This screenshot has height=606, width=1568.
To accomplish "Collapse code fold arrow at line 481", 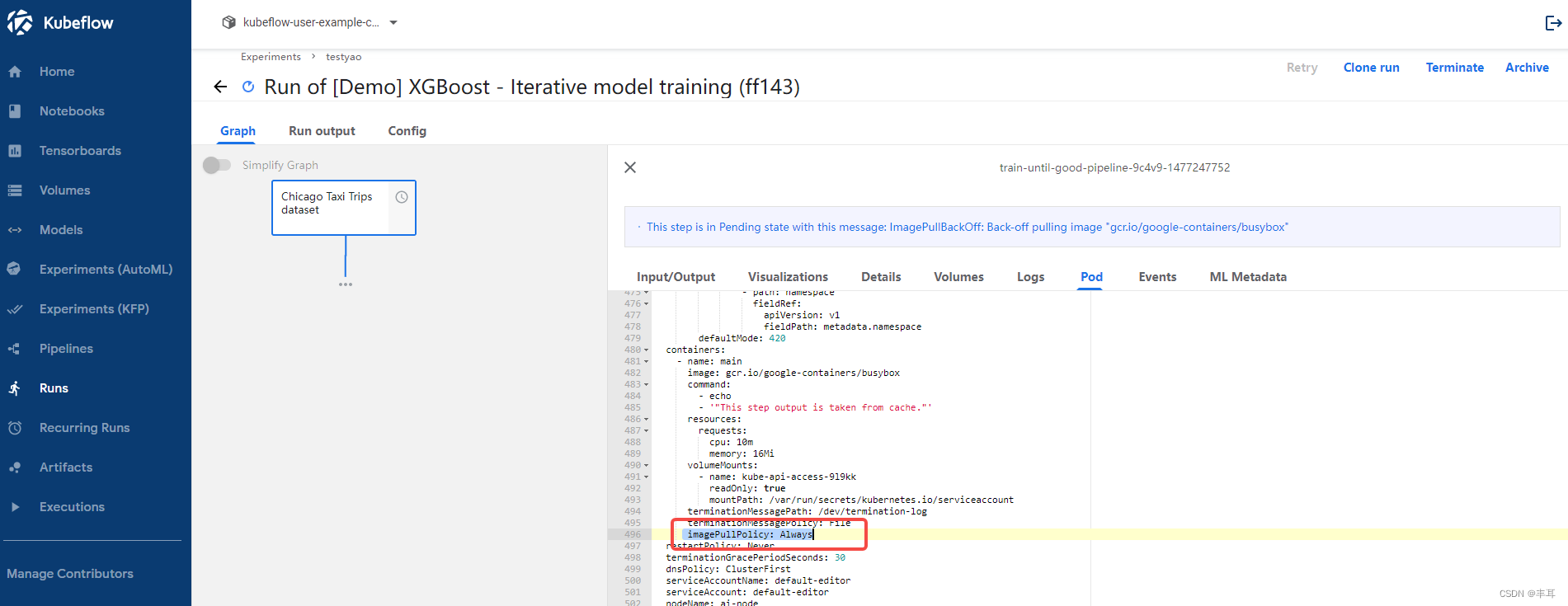I will click(x=646, y=362).
